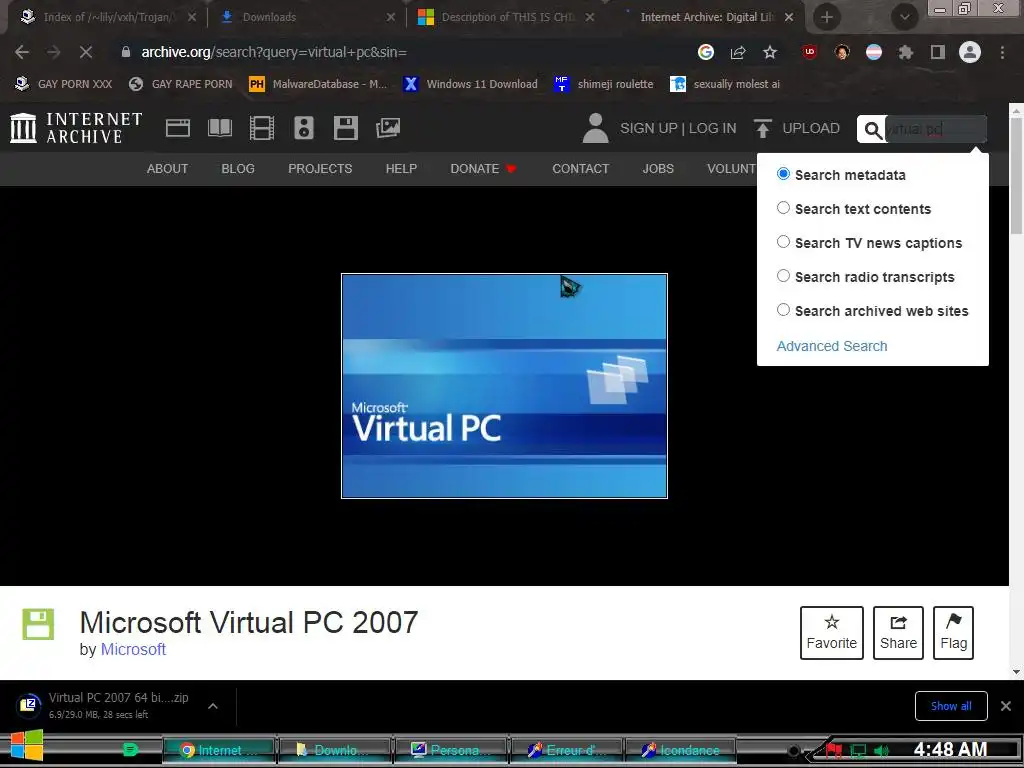The height and width of the screenshot is (768, 1024).
Task: Go back to the previous page
Action: coord(22,52)
